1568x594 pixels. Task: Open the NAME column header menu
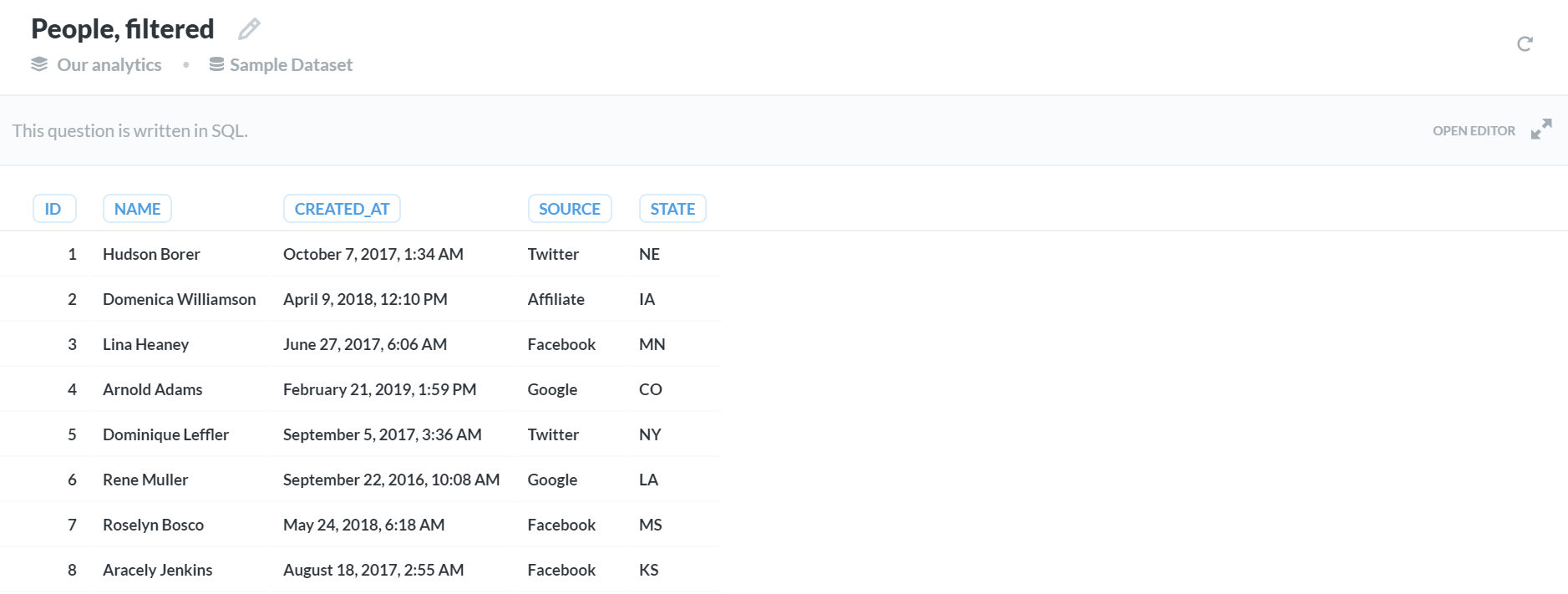pyautogui.click(x=137, y=209)
